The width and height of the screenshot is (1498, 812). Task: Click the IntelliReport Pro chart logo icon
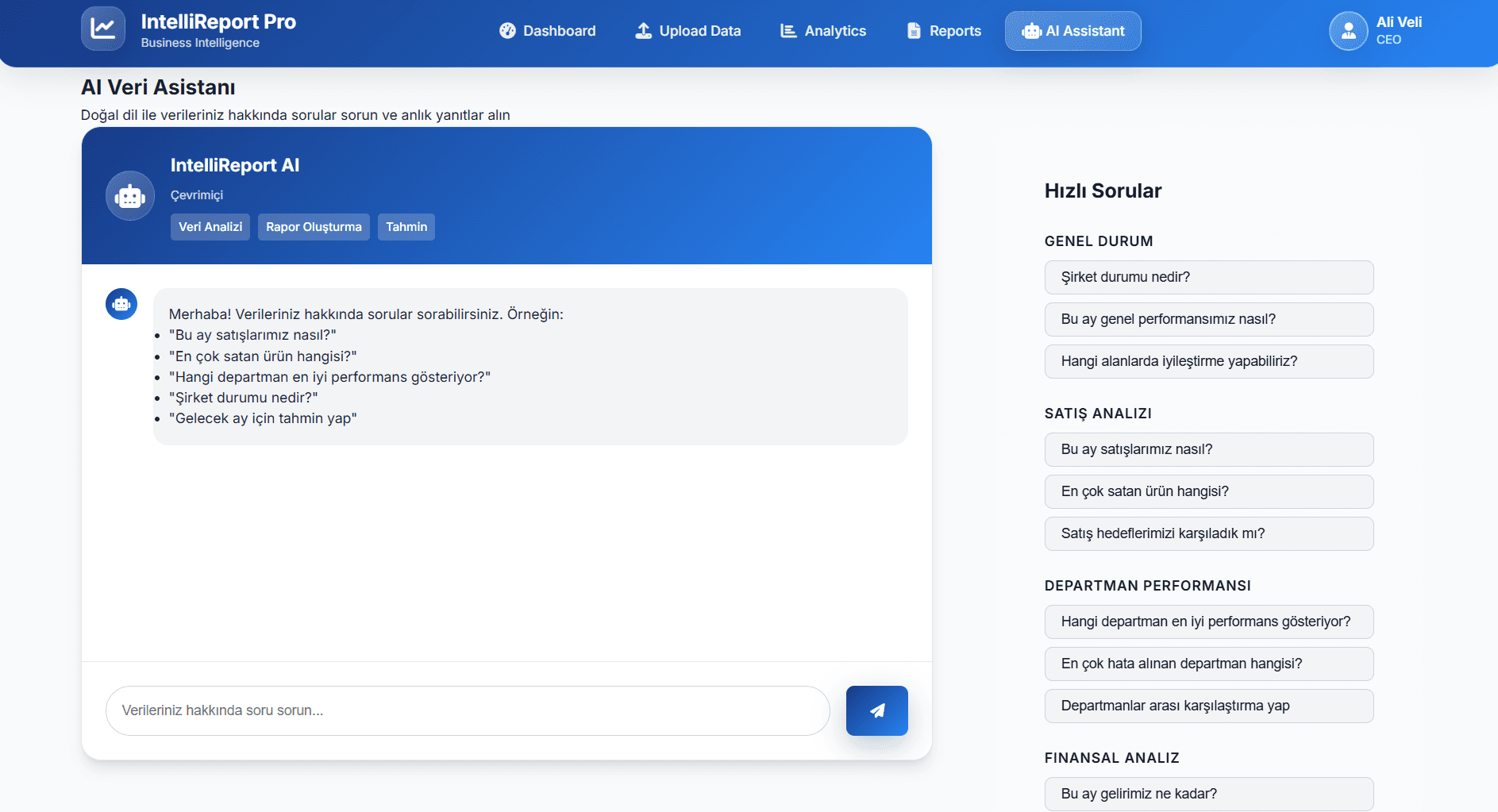(x=102, y=29)
